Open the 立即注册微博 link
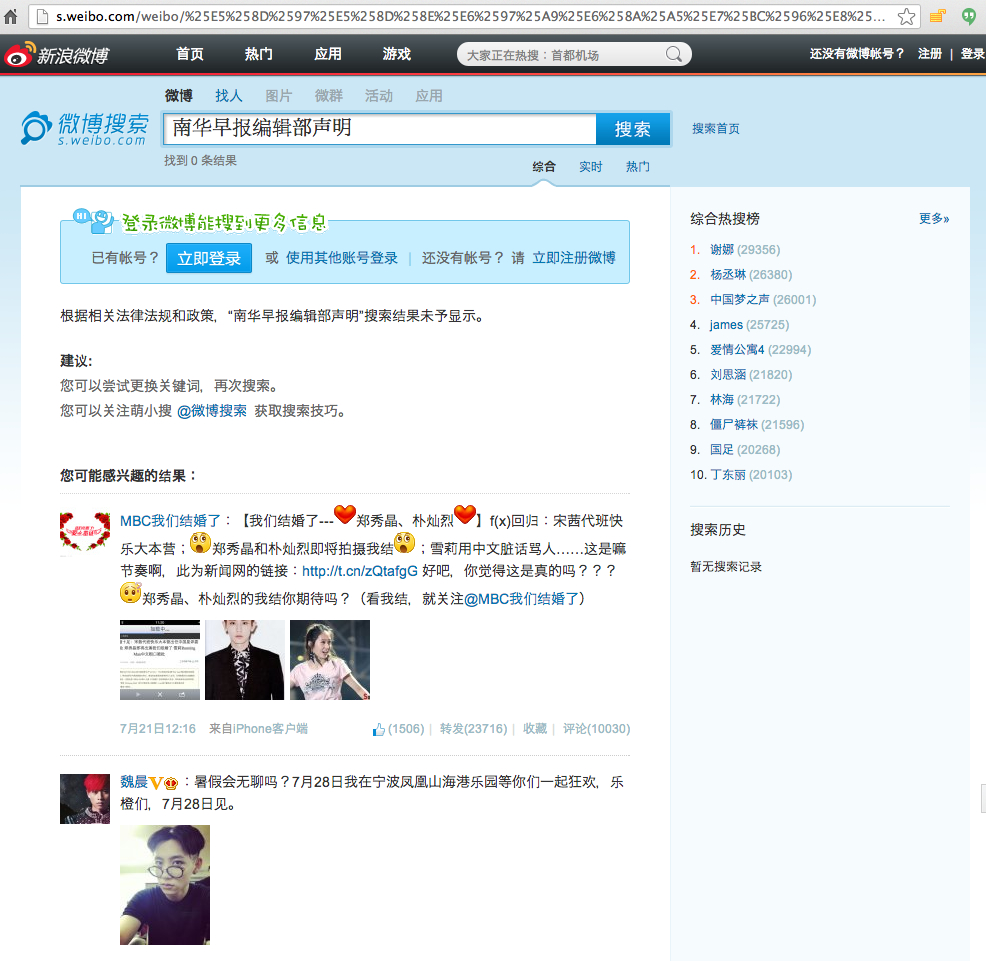This screenshot has height=961, width=986. coord(573,258)
